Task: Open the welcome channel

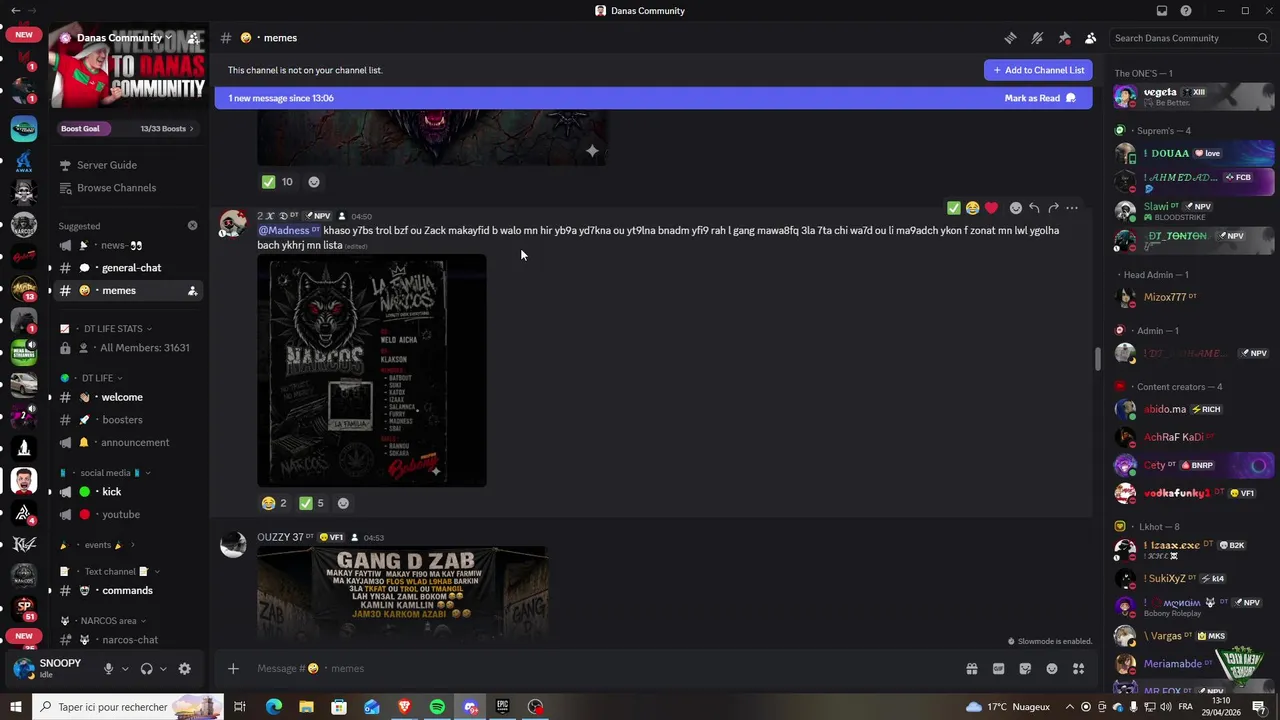Action: (127, 397)
